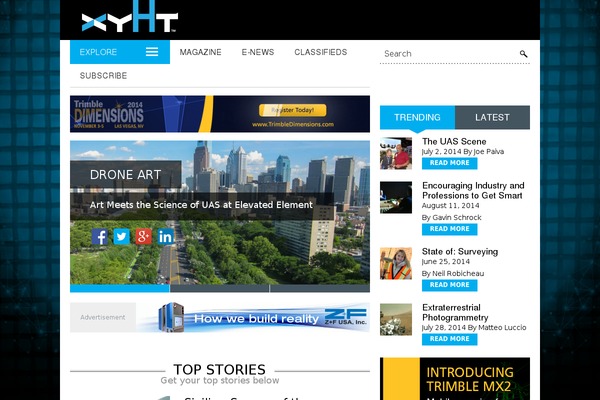
Task: Read more on State of: Surveying
Action: coord(450,285)
